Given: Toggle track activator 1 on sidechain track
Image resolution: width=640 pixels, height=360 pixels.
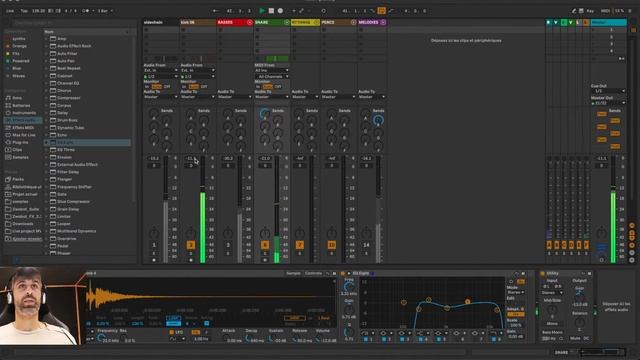Looking at the screenshot, I should coord(154,245).
